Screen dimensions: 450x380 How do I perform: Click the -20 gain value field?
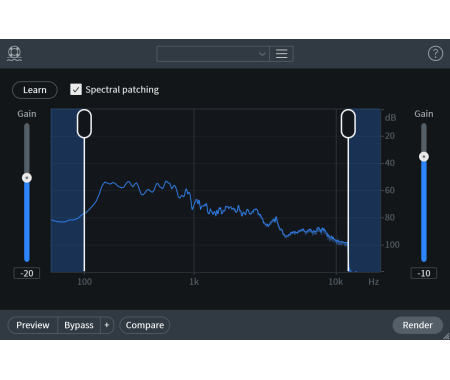pos(27,273)
